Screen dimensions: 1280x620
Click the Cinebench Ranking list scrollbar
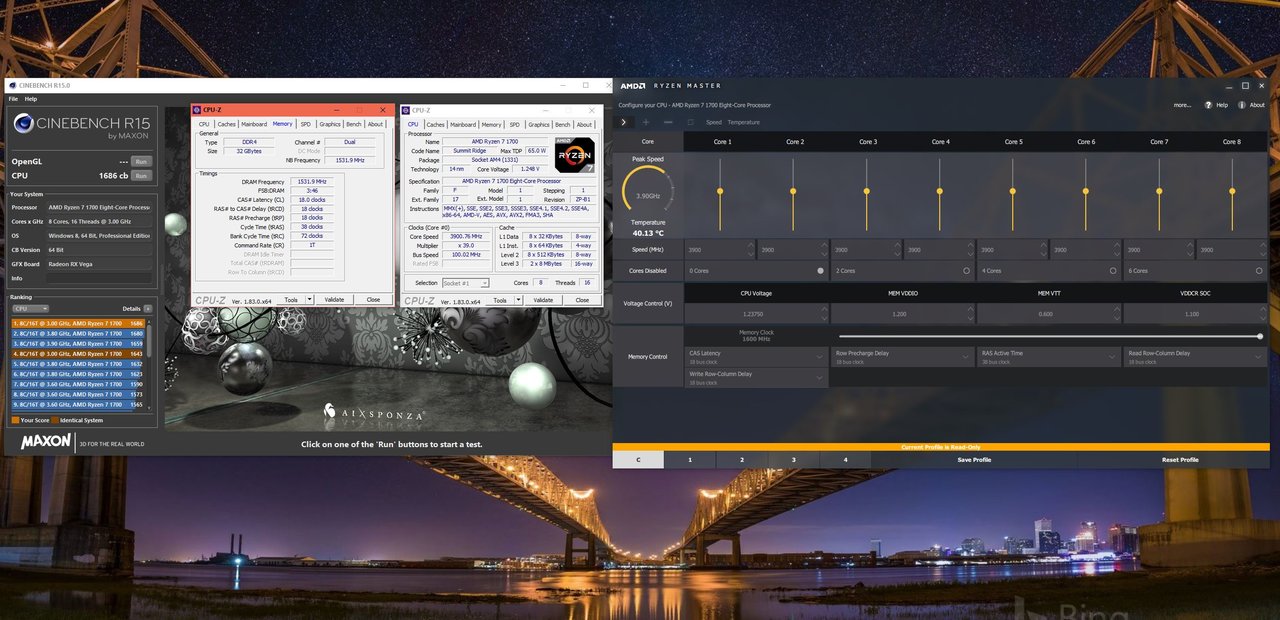151,364
